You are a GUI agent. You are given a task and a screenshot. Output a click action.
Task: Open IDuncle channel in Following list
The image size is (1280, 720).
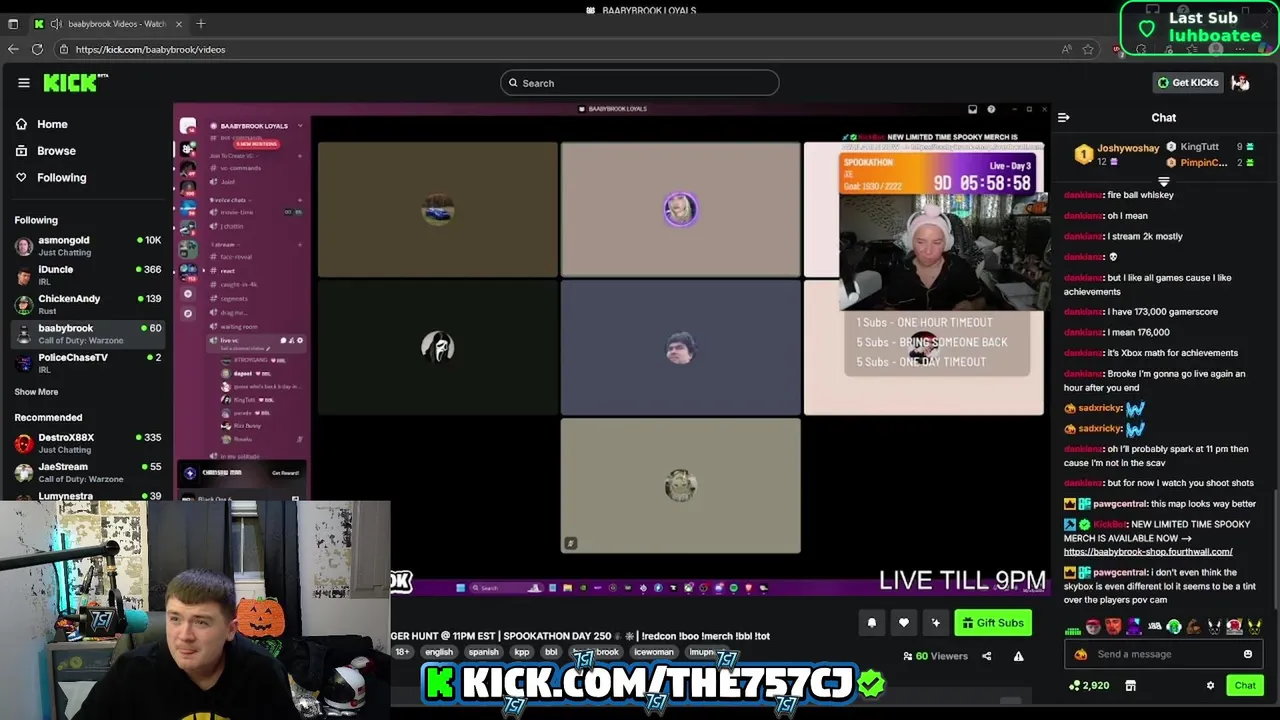click(x=87, y=275)
